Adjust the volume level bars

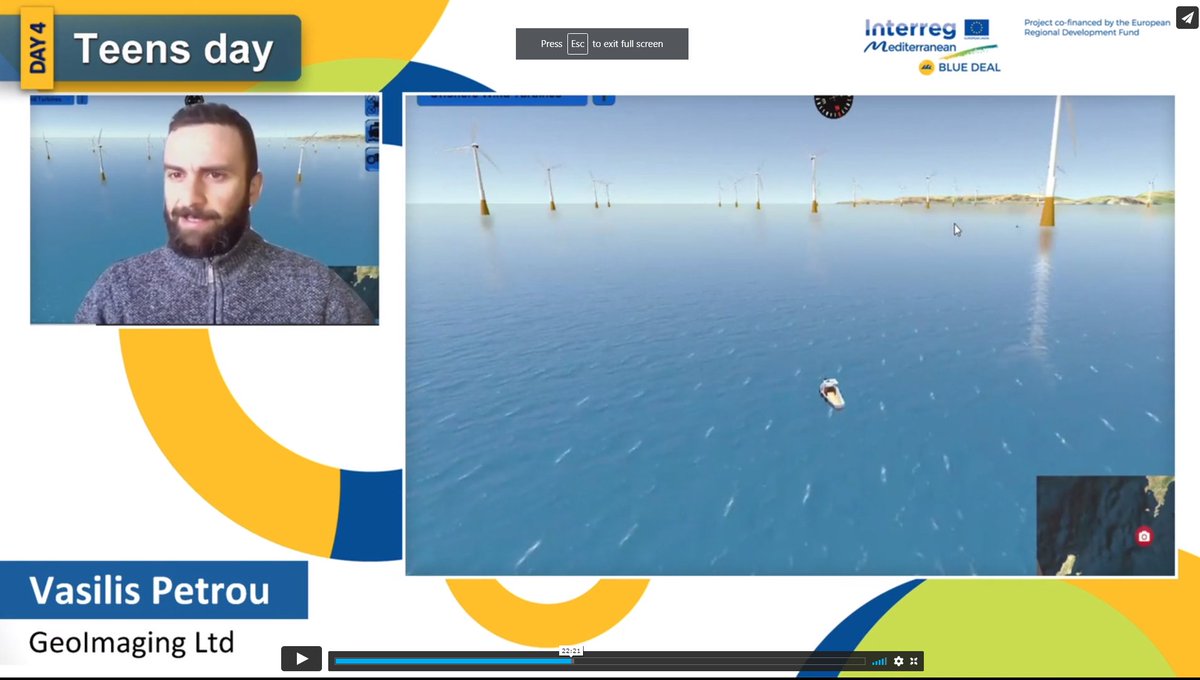click(879, 661)
